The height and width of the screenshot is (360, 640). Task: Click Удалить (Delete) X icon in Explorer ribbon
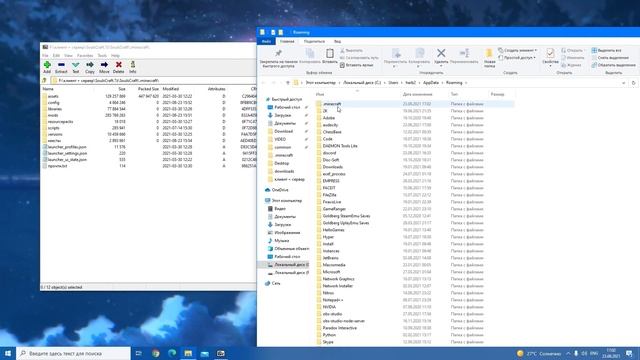pyautogui.click(x=441, y=53)
